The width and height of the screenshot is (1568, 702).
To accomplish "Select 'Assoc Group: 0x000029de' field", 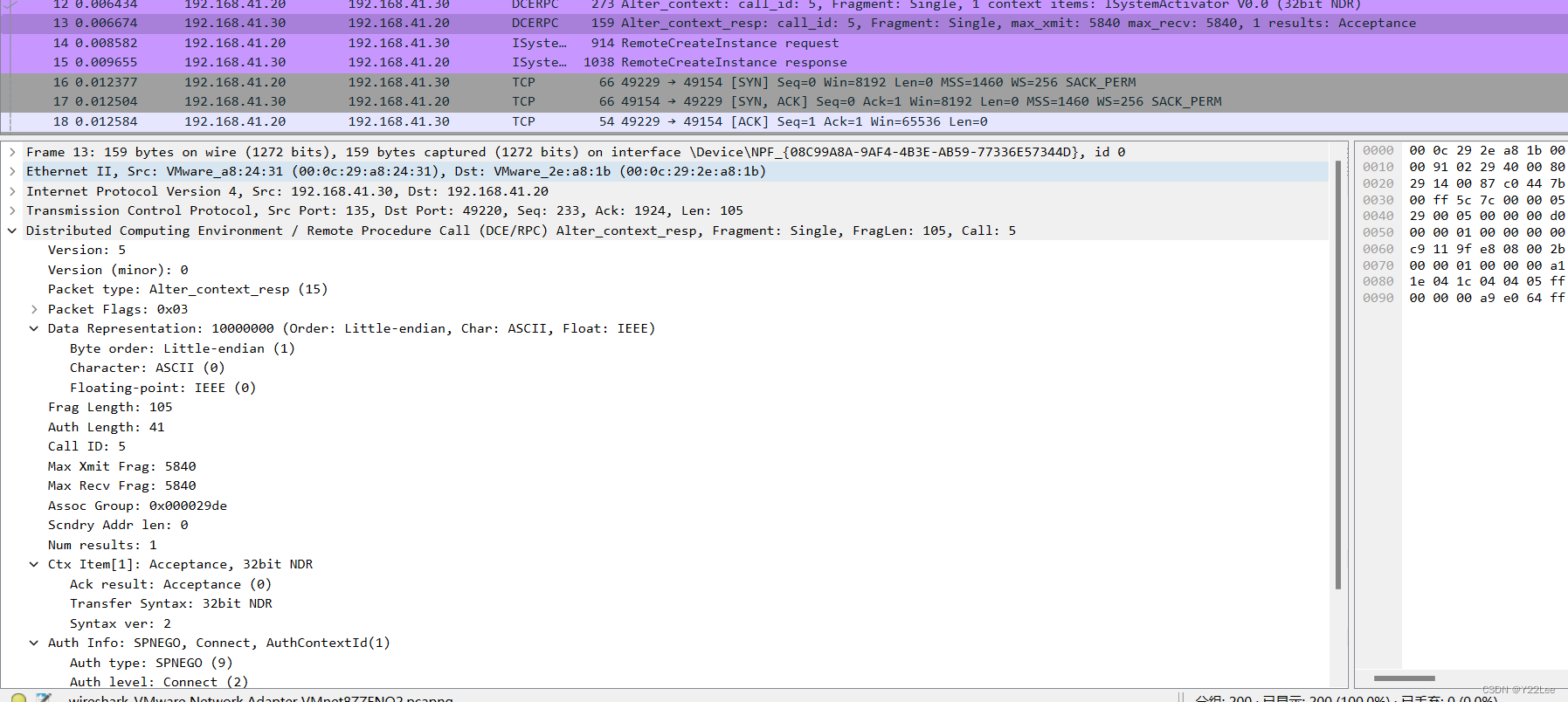I will [137, 506].
